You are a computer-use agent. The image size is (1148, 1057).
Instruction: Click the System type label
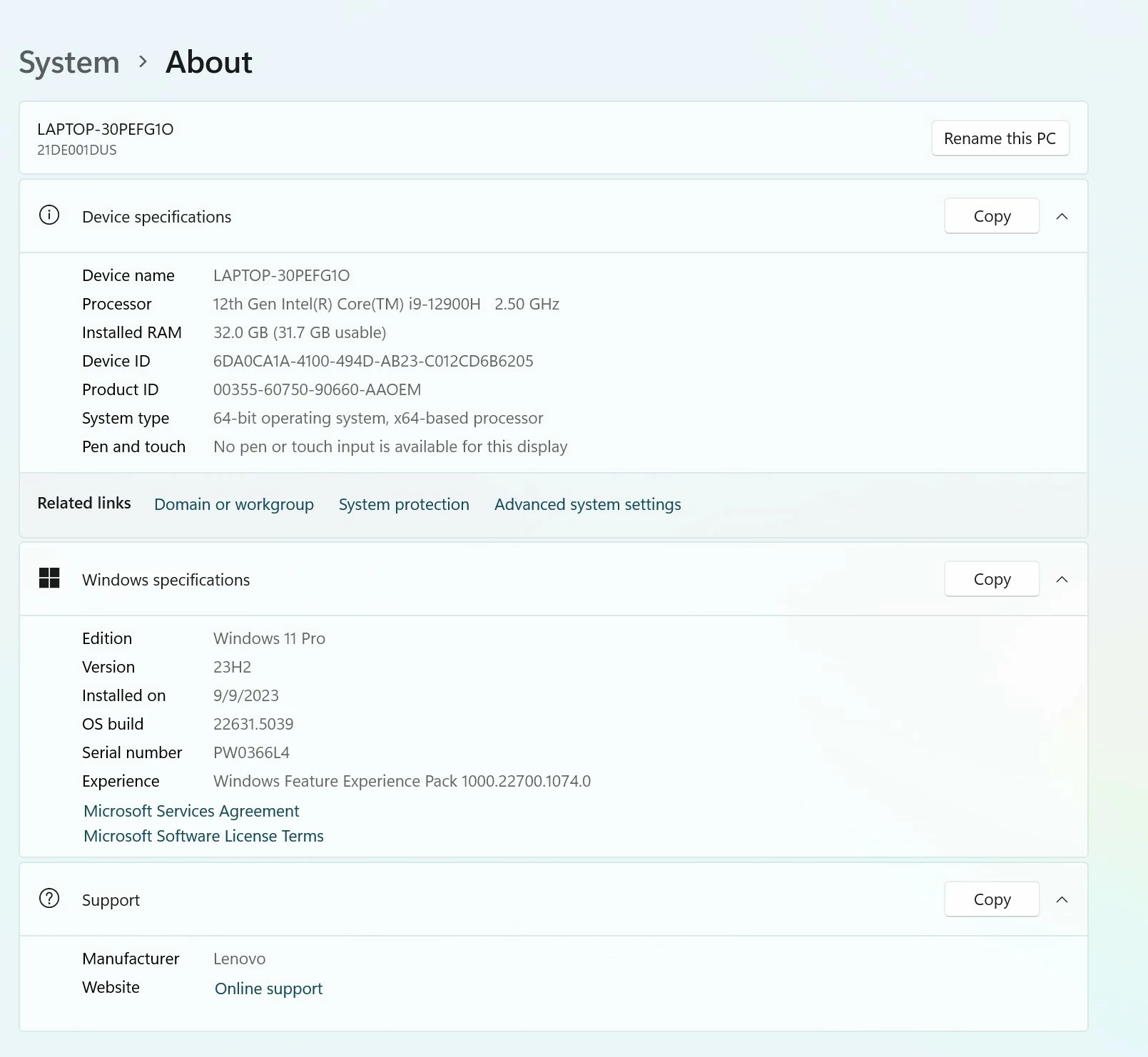tap(126, 418)
